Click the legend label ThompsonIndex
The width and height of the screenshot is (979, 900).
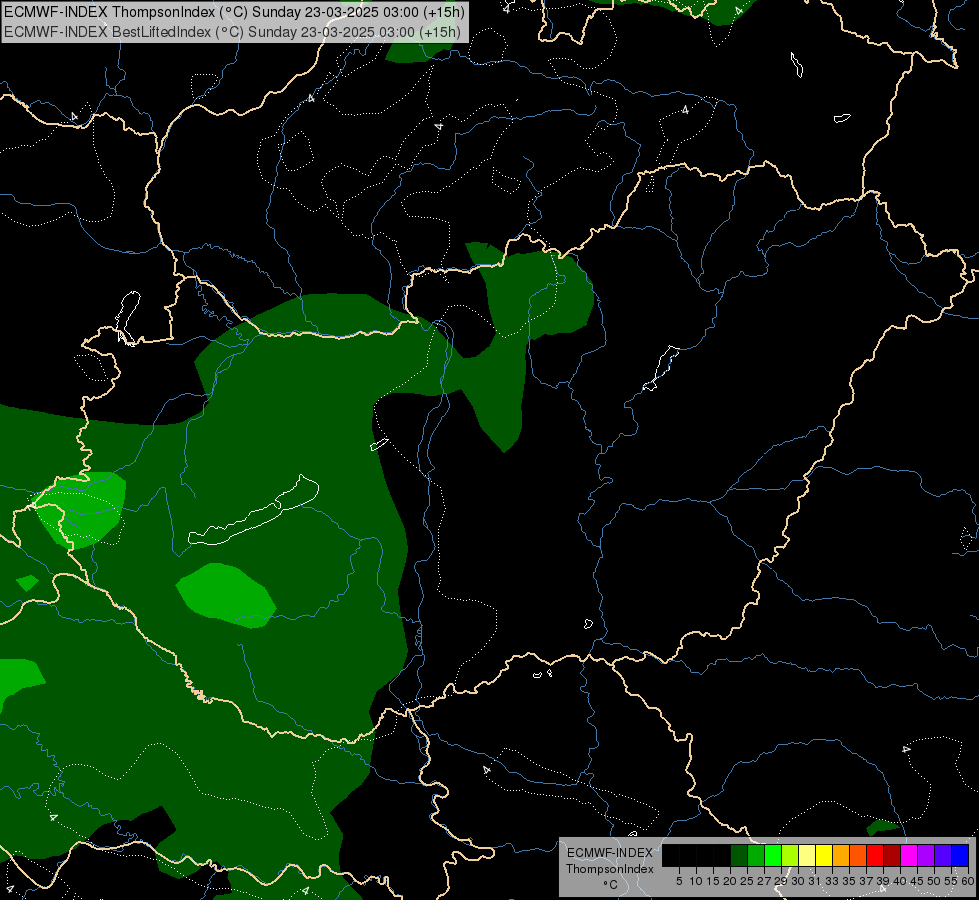609,869
